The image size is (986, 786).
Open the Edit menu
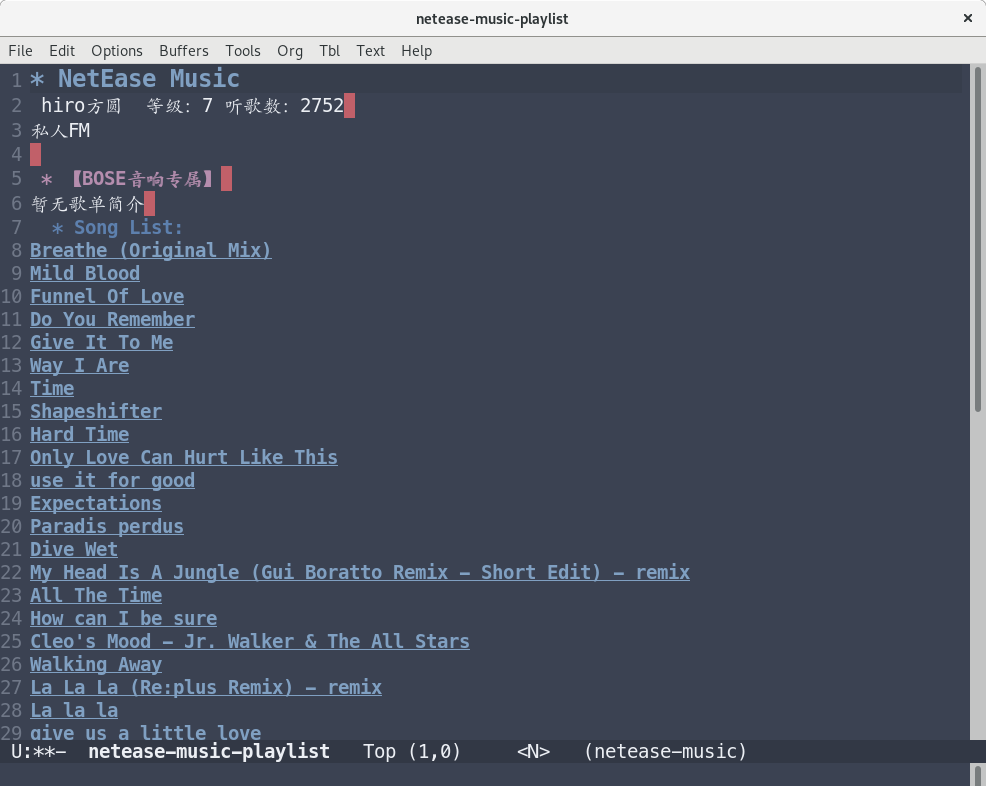point(62,51)
